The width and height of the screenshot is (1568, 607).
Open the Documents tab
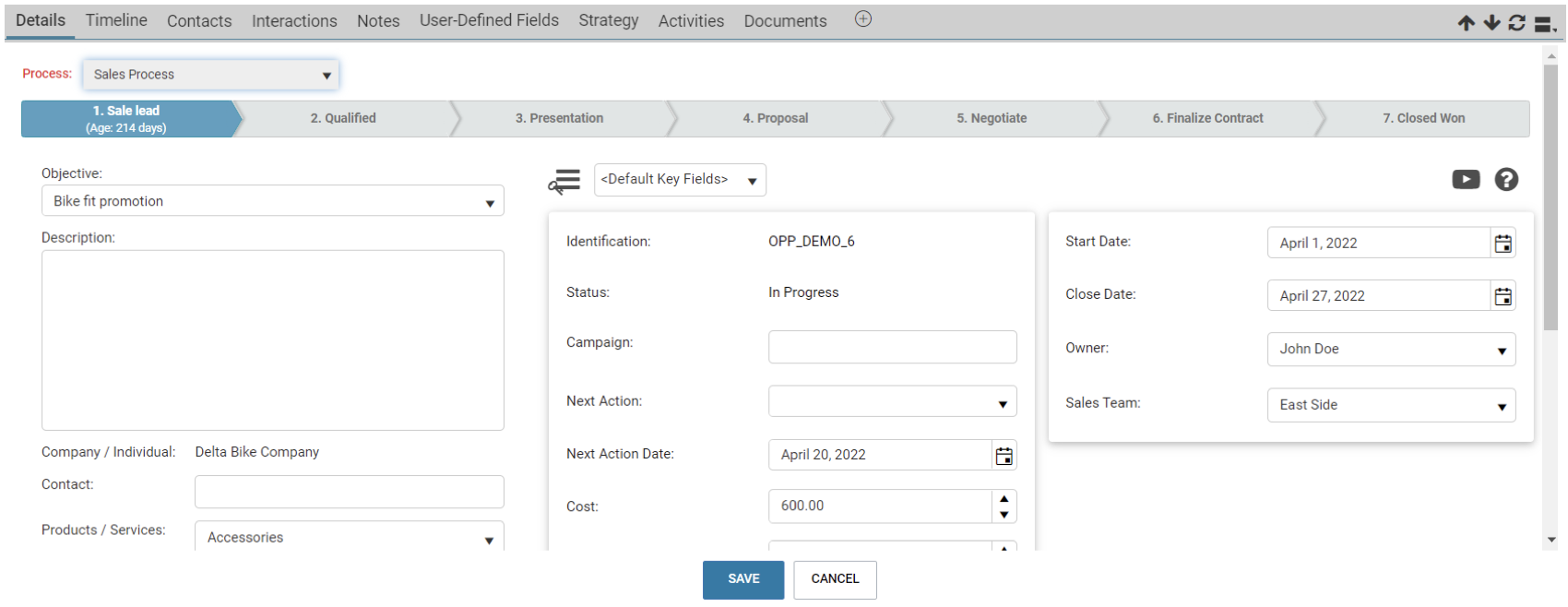coord(785,20)
